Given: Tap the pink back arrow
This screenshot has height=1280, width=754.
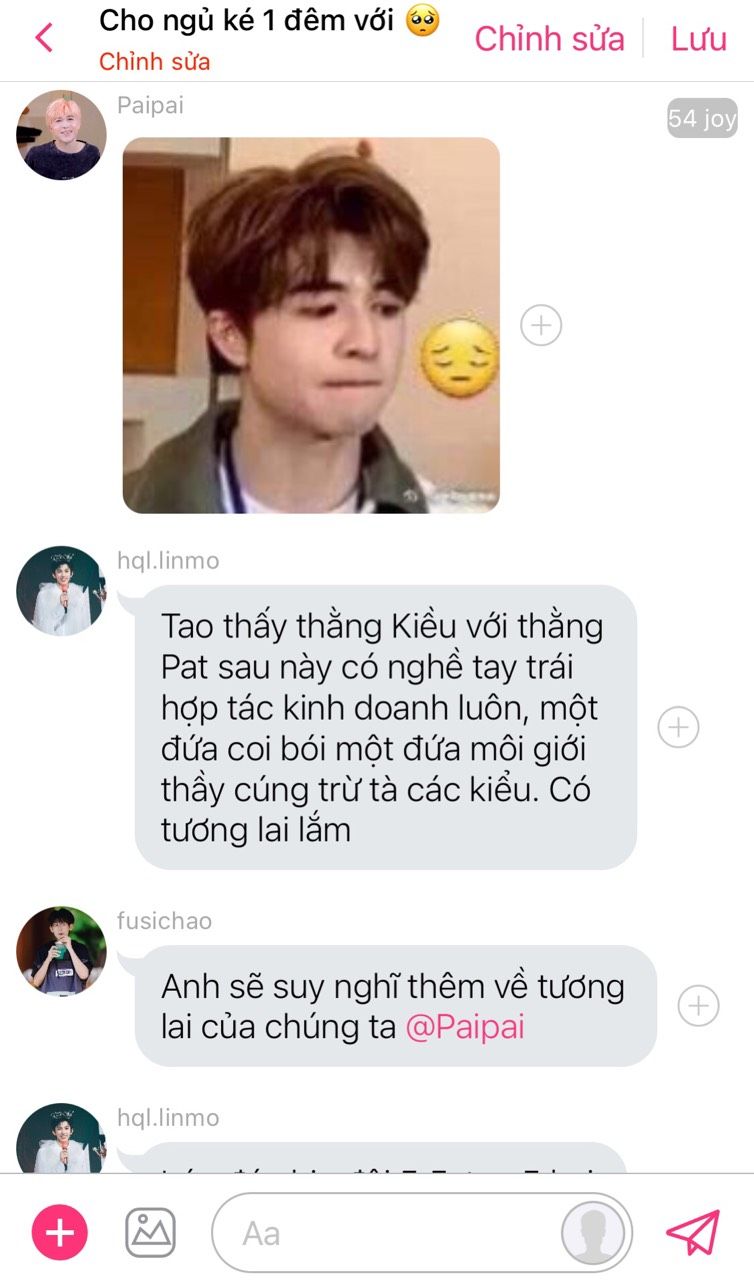Looking at the screenshot, I should click(43, 38).
